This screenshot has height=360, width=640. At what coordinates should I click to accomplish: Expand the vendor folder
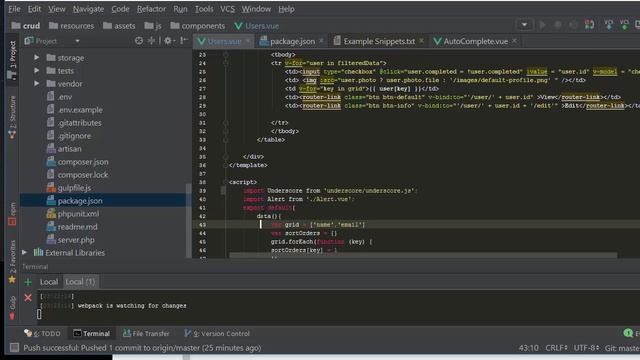(37, 83)
